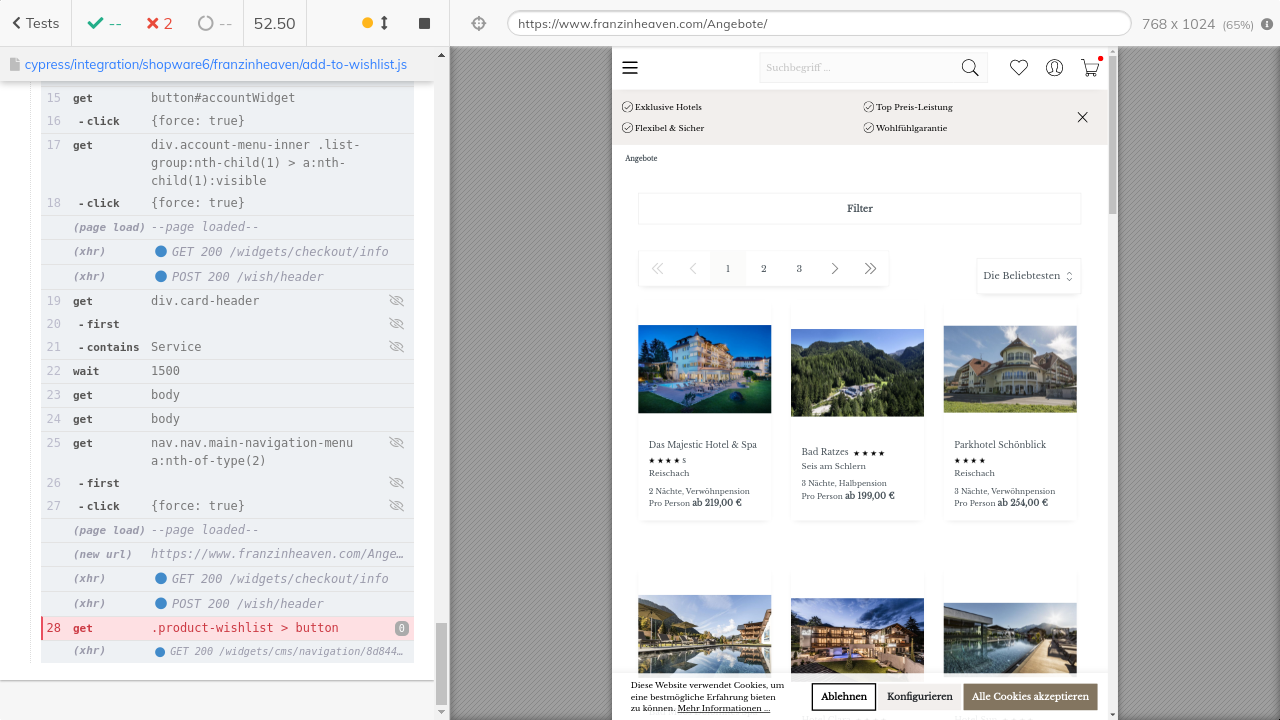This screenshot has width=1280, height=720.
Task: Open the shopping cart icon
Action: [x=1089, y=68]
